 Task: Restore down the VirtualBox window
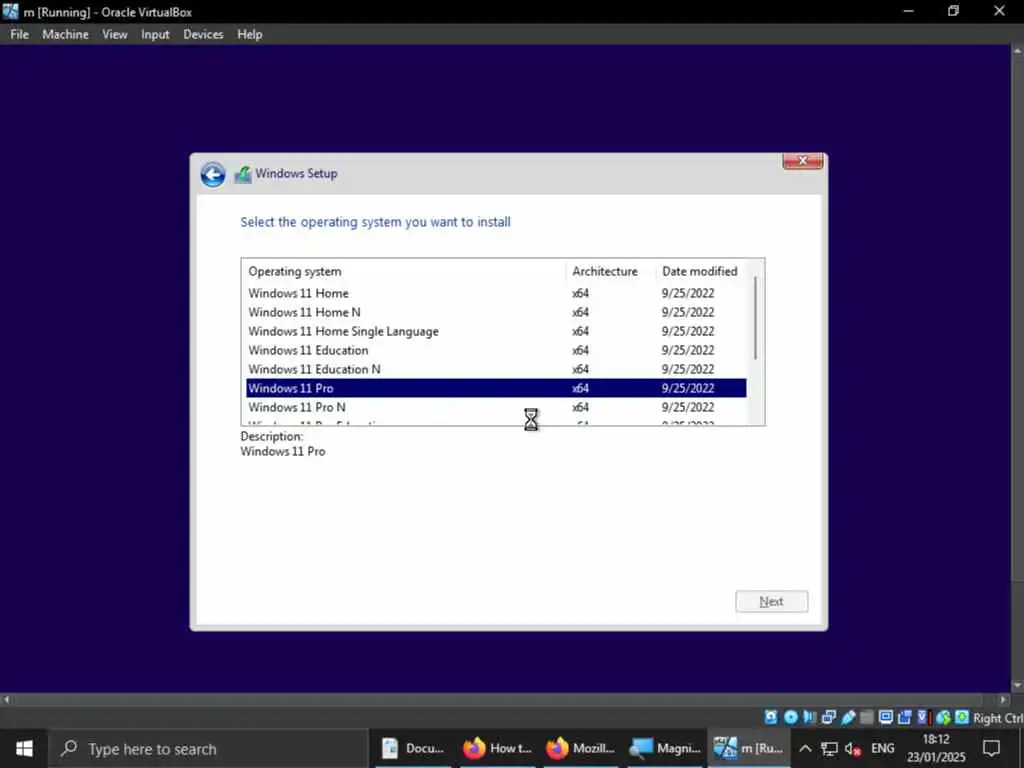pos(953,11)
